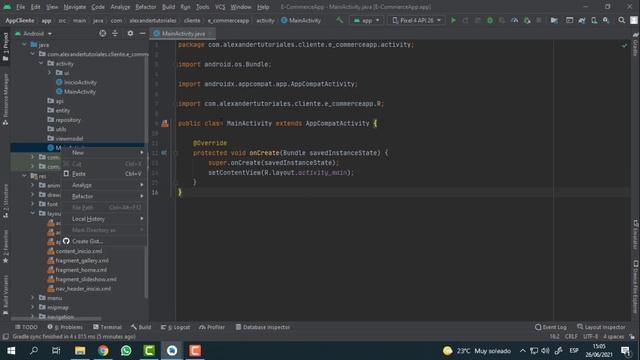Click the Make Project hammer icon
The height and width of the screenshot is (360, 640).
click(x=339, y=20)
